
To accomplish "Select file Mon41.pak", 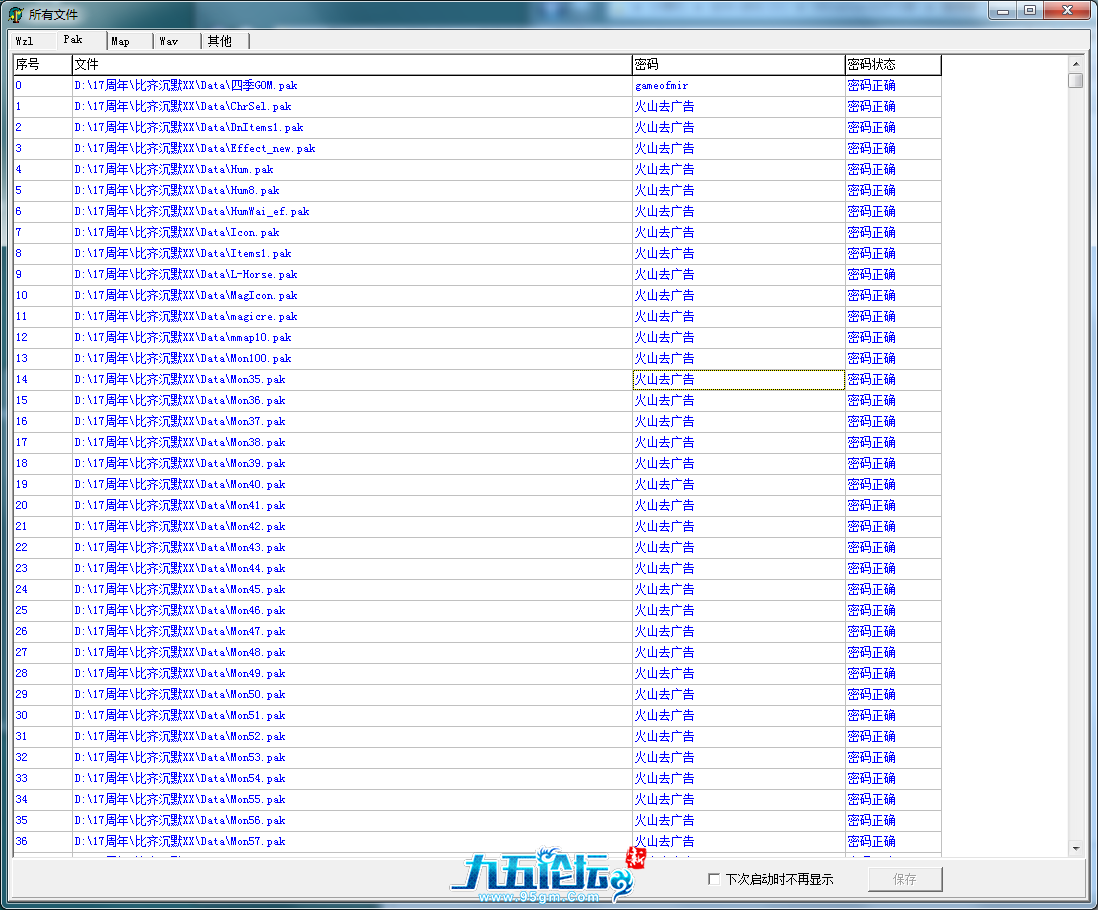I will click(x=352, y=505).
